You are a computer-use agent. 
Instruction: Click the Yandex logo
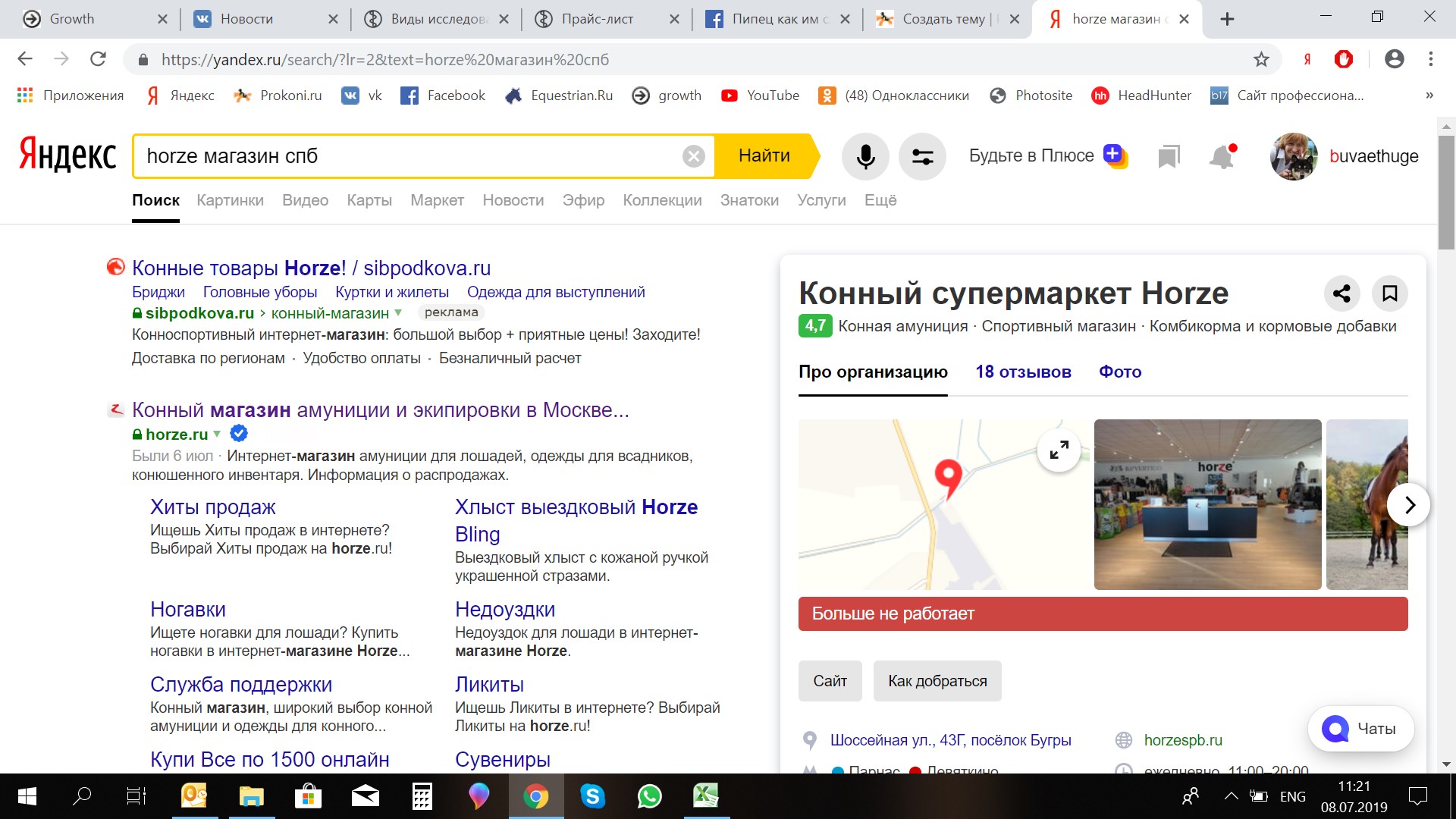coord(67,155)
